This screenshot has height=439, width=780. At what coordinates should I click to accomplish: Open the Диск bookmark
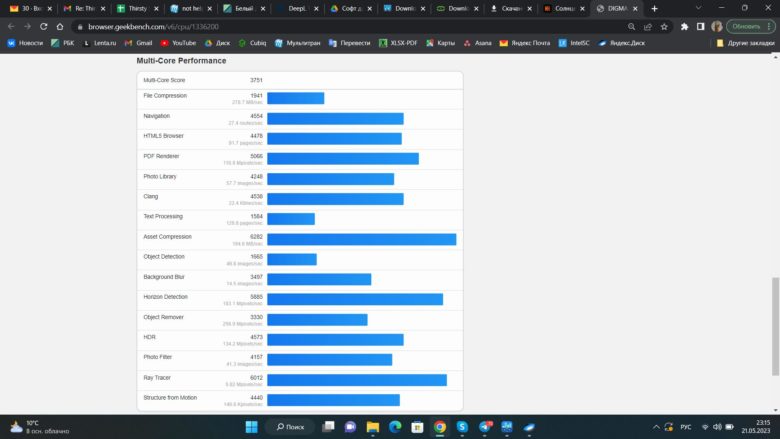pyautogui.click(x=217, y=43)
